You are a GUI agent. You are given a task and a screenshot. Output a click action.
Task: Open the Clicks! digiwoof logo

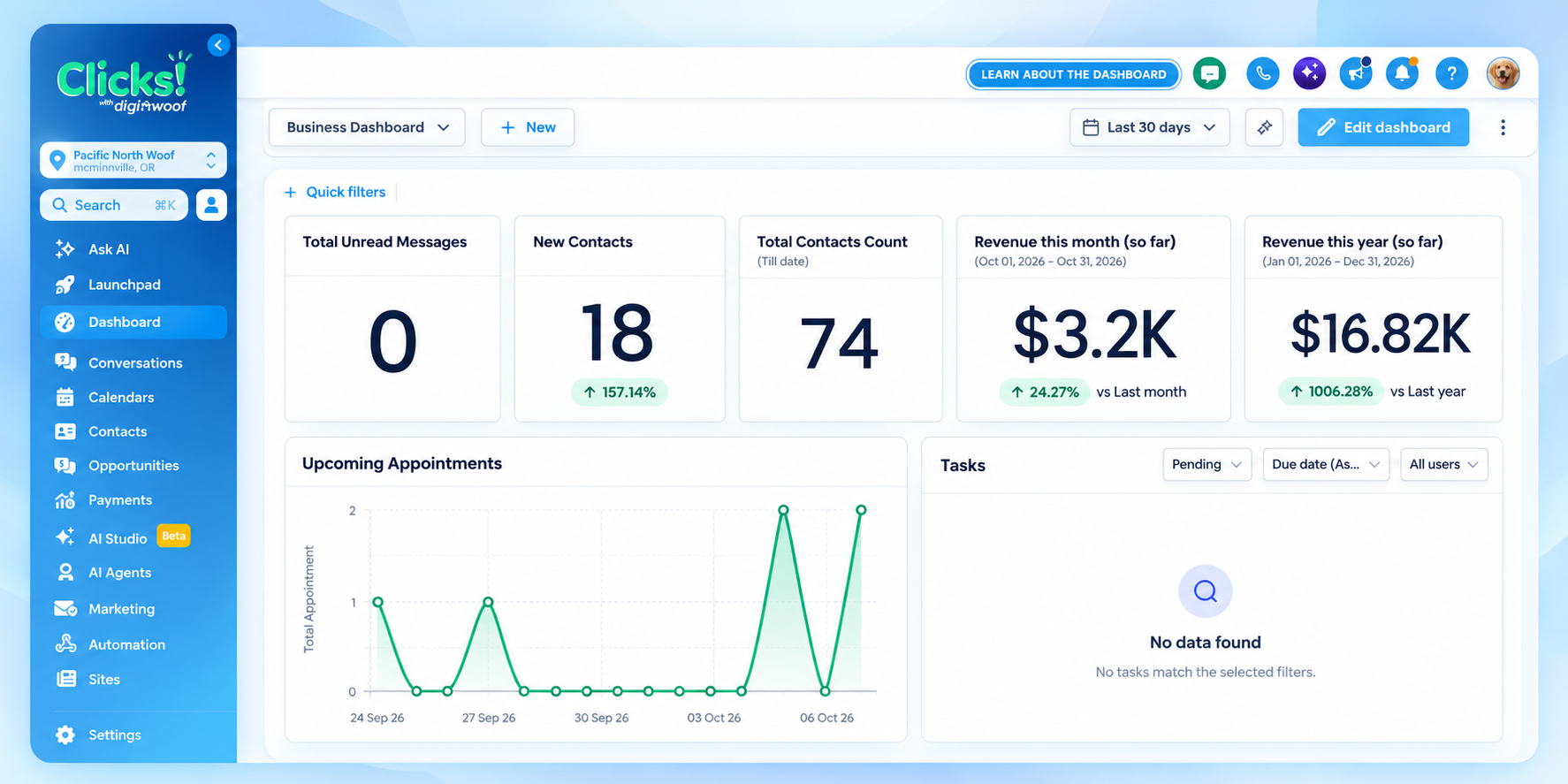click(124, 83)
